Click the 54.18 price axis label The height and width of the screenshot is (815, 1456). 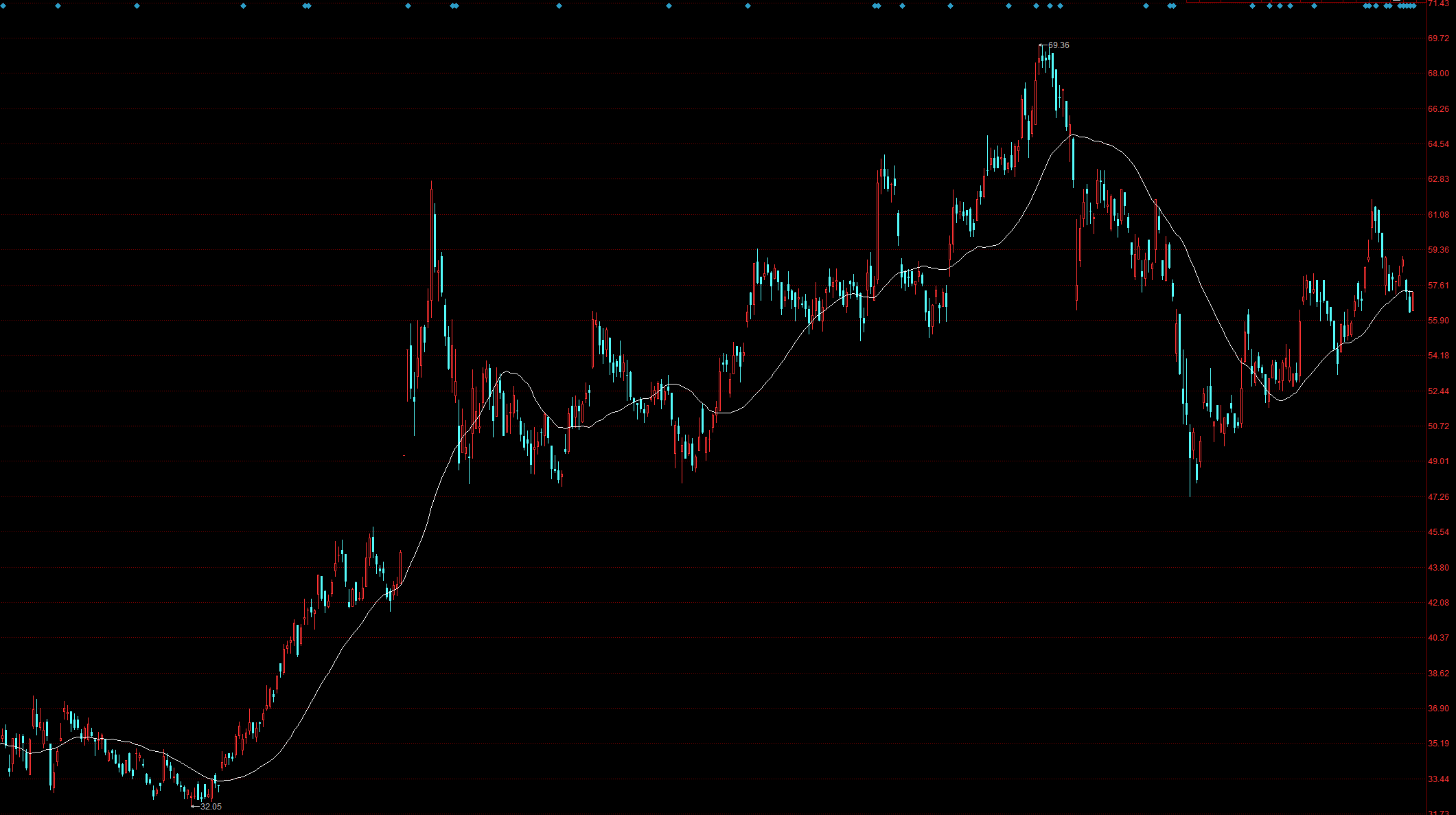click(x=1438, y=356)
